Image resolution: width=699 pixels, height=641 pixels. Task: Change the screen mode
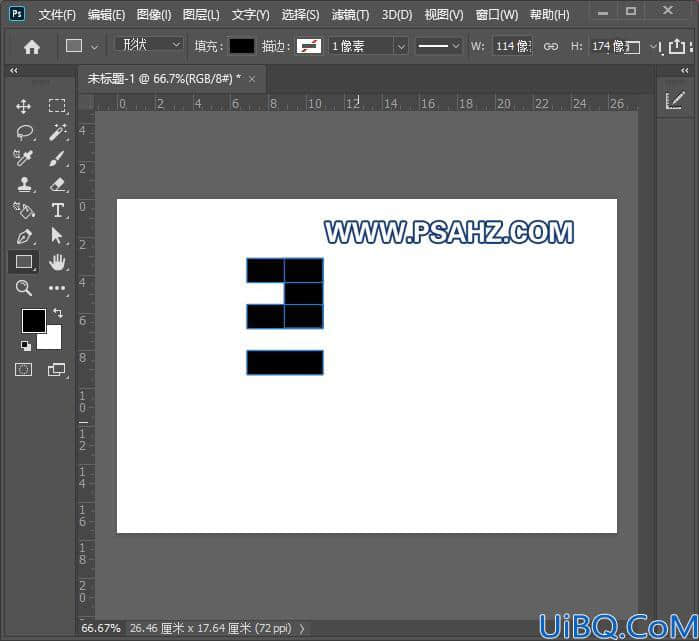tap(57, 370)
